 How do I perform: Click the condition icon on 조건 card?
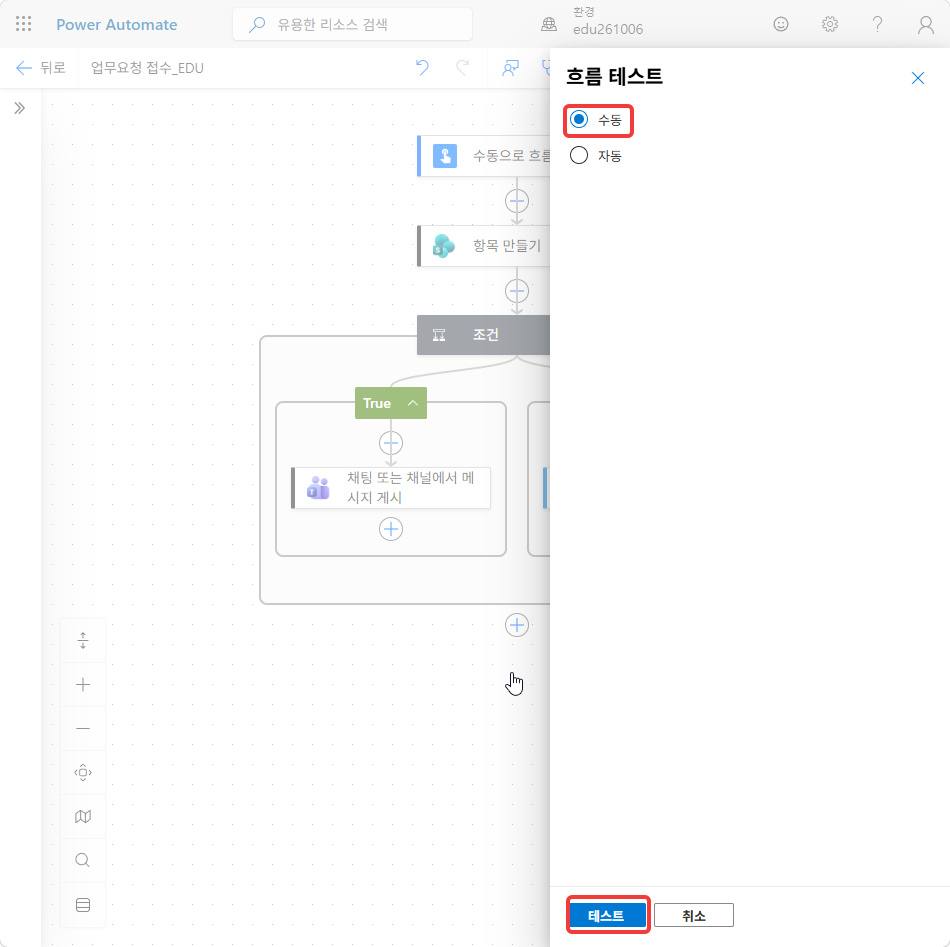pyautogui.click(x=439, y=334)
